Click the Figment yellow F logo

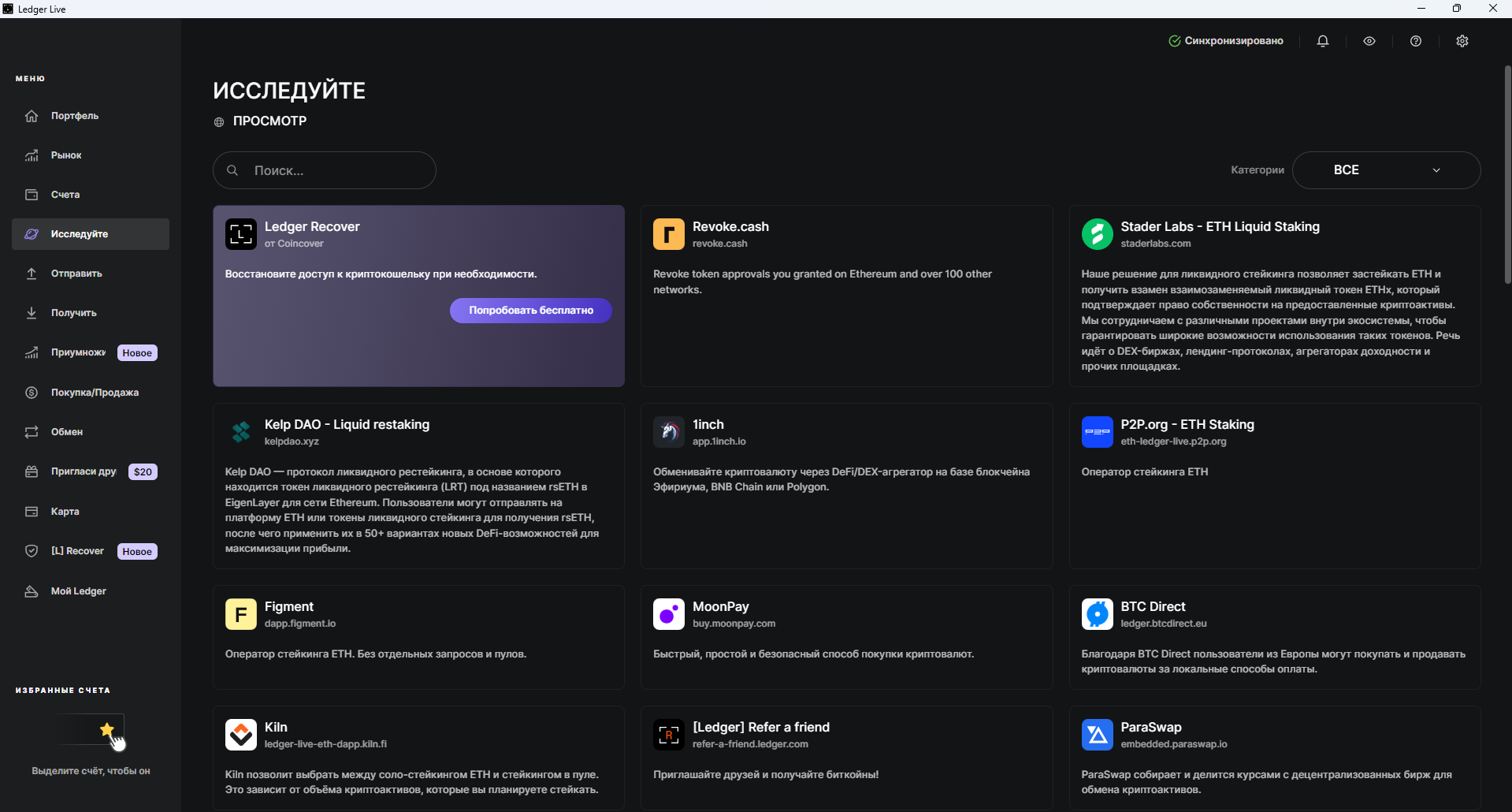point(241,614)
